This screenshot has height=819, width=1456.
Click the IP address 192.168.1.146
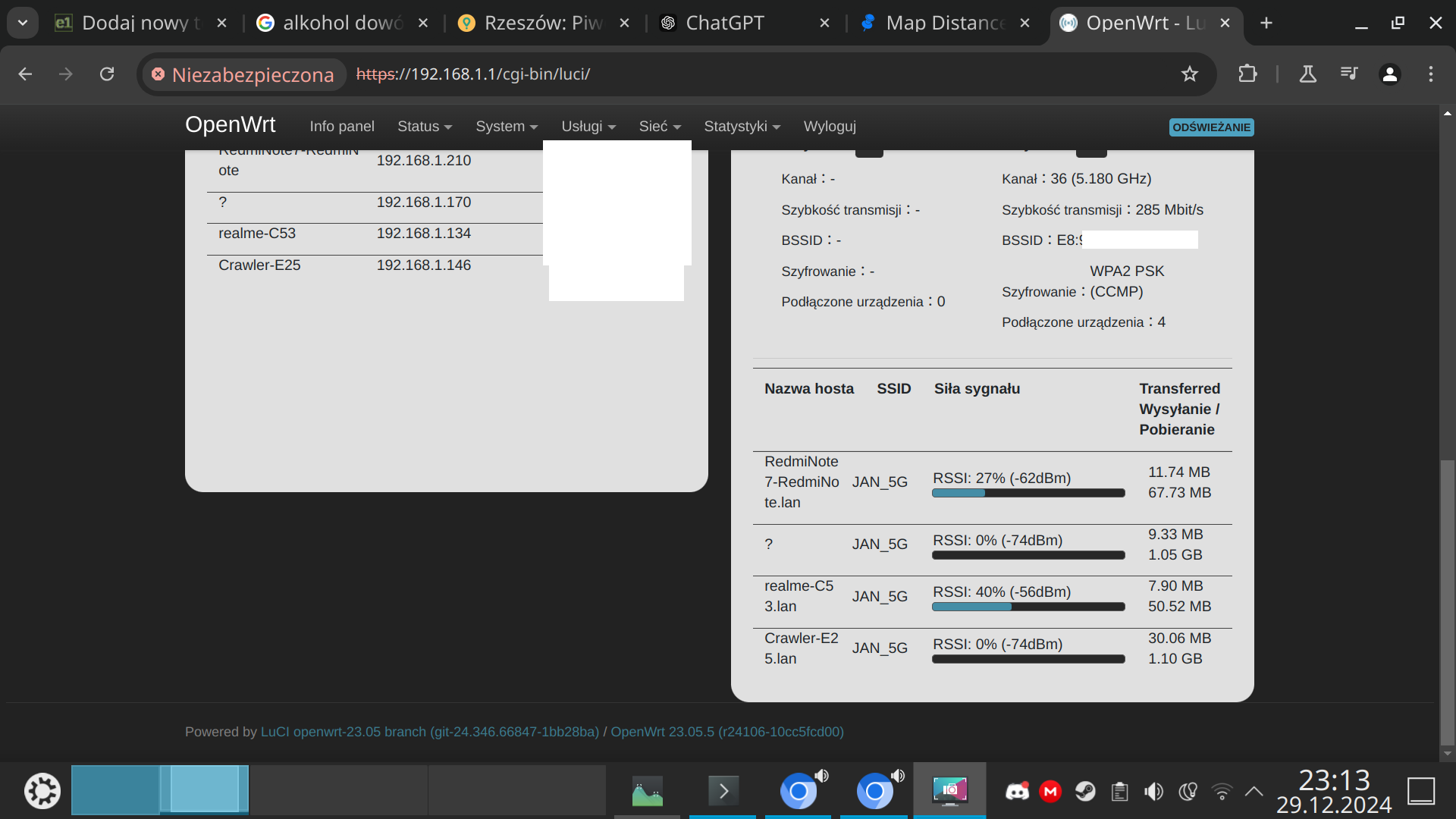(x=424, y=265)
